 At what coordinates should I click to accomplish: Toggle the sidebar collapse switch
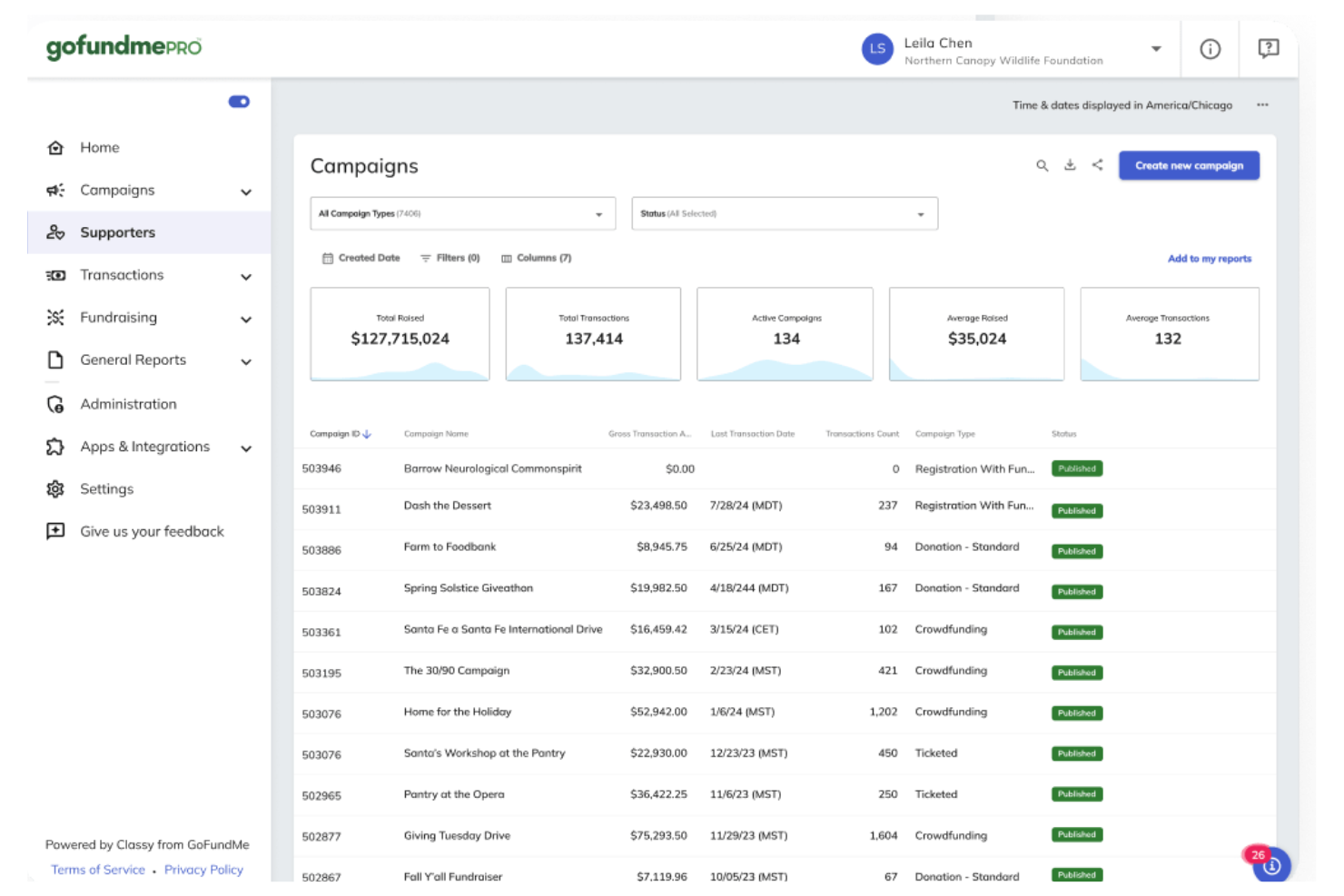click(239, 101)
